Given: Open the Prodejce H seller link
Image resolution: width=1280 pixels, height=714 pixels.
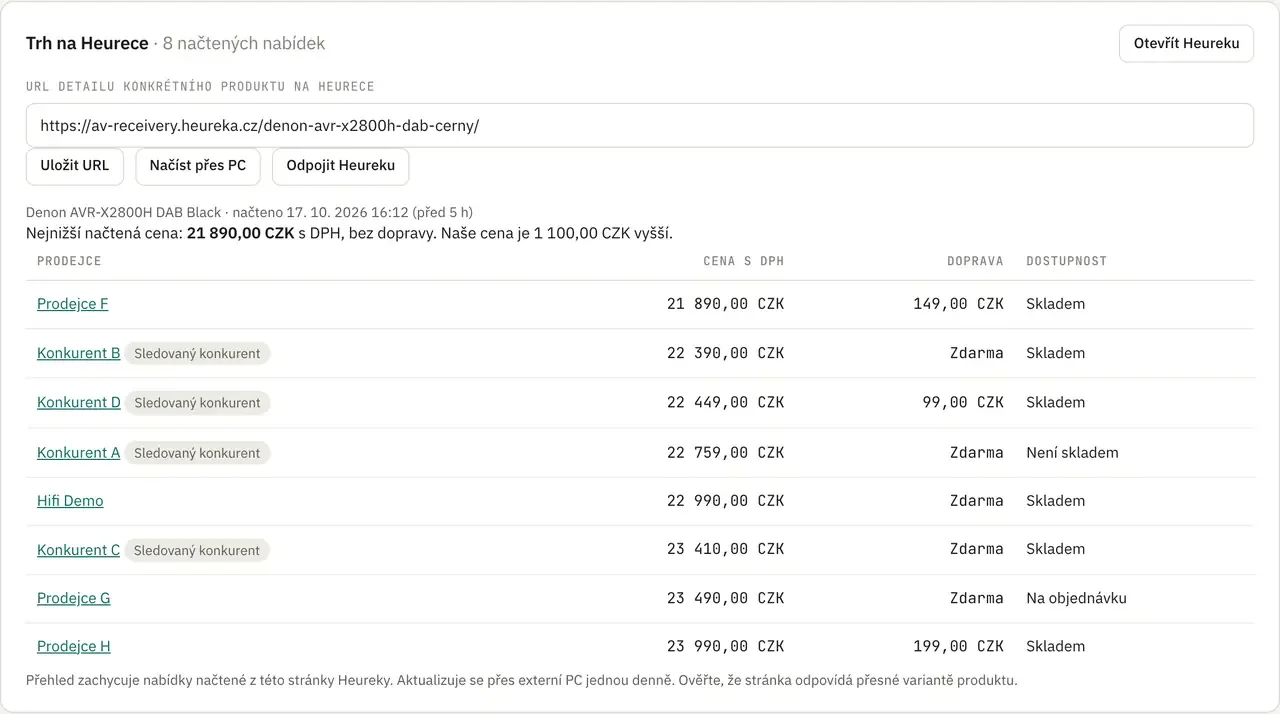Looking at the screenshot, I should pos(74,646).
